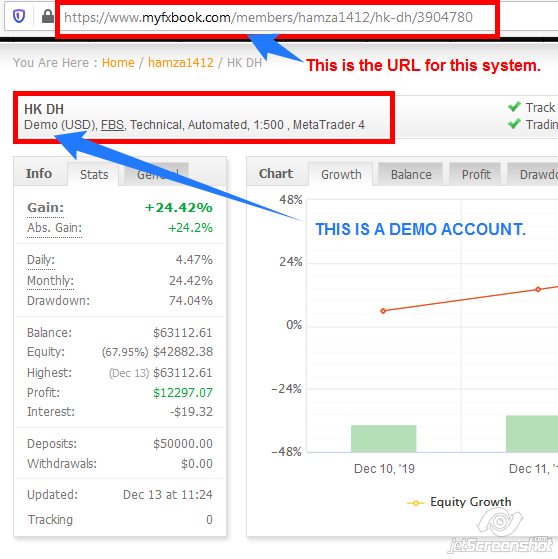
Task: Click the FBS broker link
Action: tap(112, 125)
